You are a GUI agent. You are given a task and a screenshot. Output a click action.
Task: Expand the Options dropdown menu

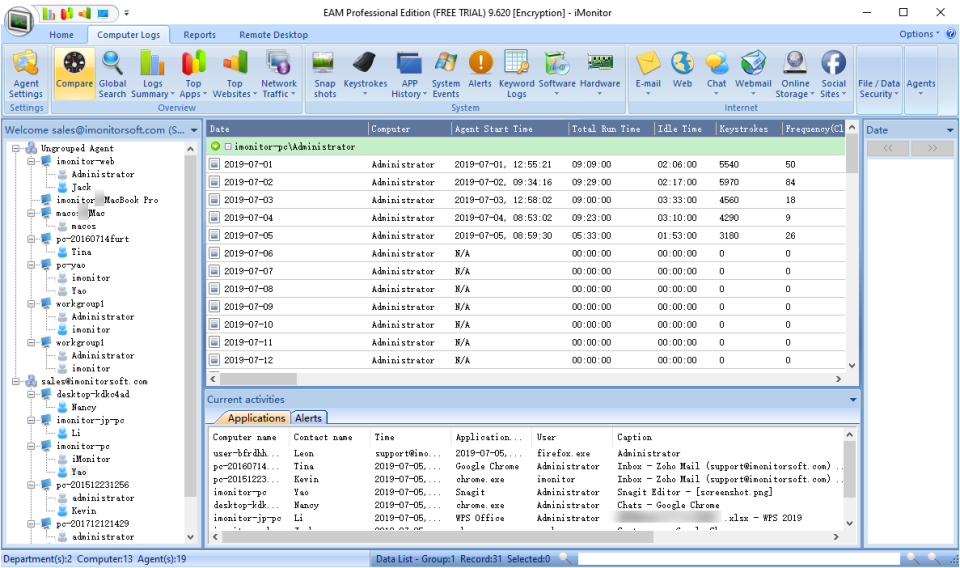click(919, 34)
